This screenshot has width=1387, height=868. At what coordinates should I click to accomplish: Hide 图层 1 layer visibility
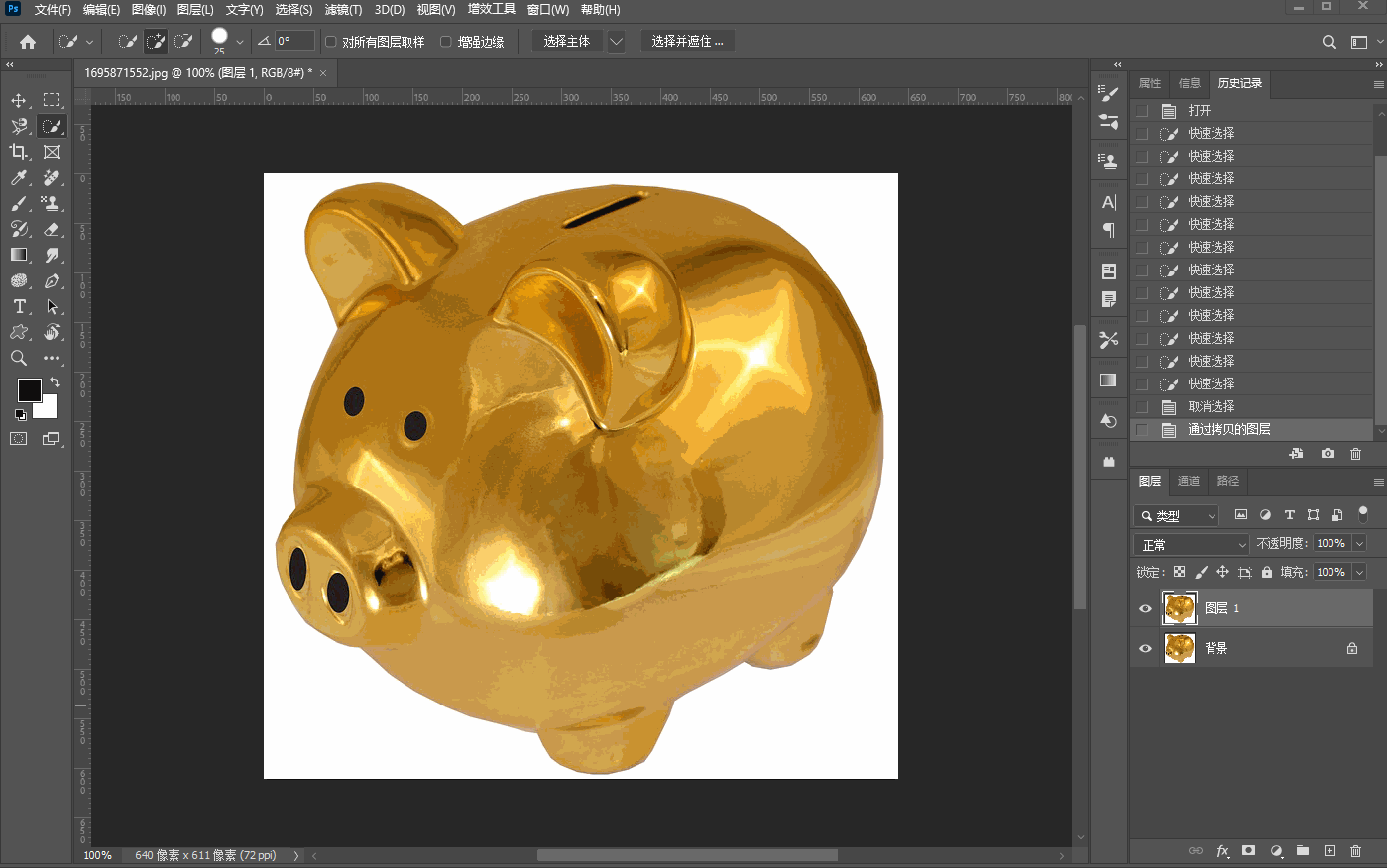pos(1145,608)
